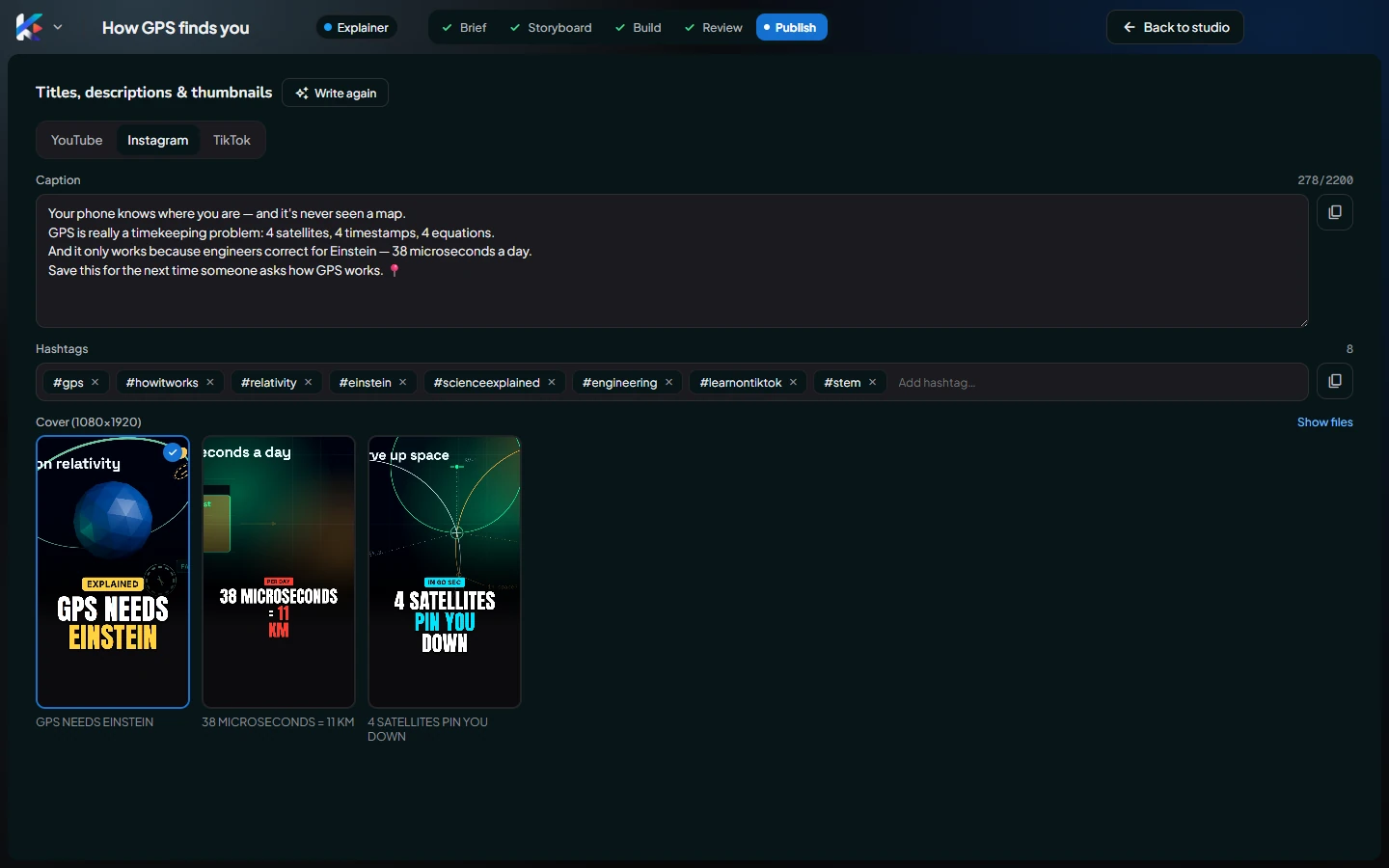This screenshot has width=1389, height=868.
Task: Switch to the Instagram tab
Action: [158, 140]
